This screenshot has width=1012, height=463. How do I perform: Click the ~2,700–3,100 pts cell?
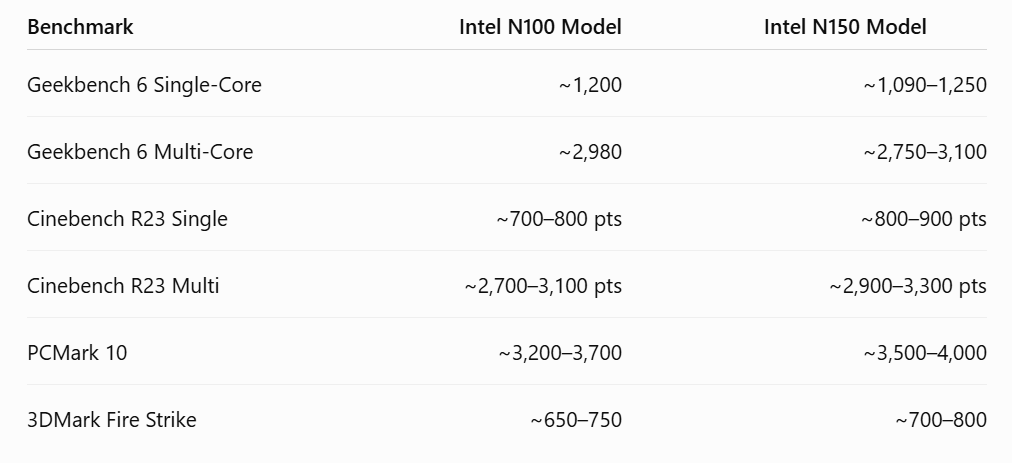point(543,286)
